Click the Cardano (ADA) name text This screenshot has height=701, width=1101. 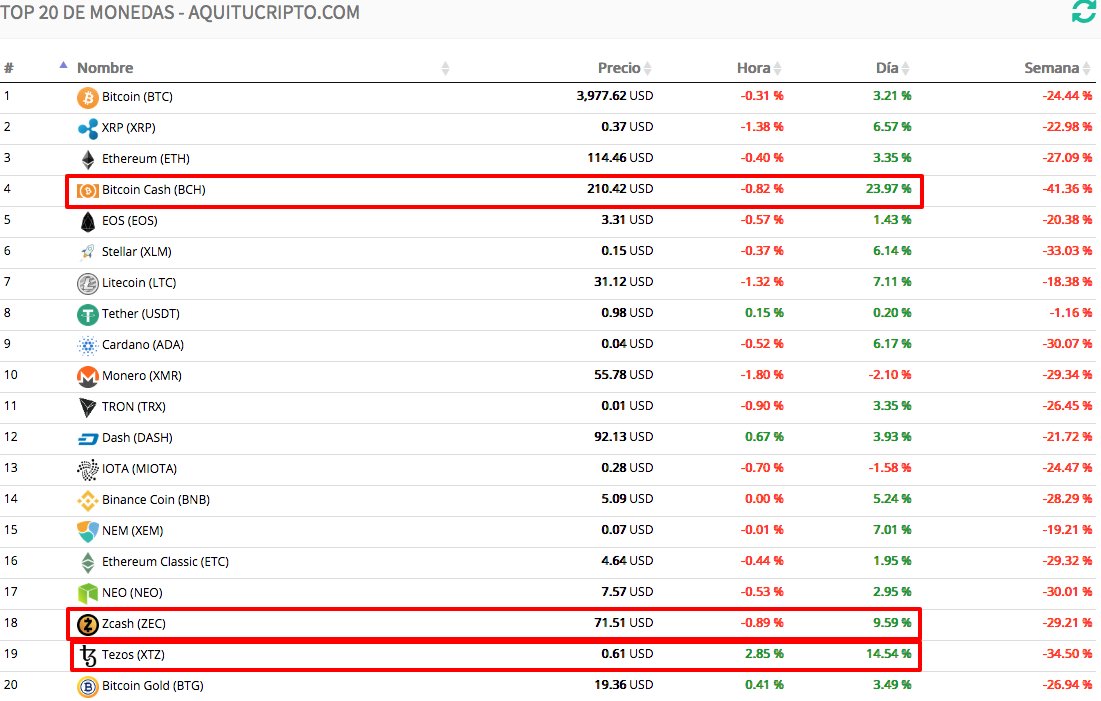tap(143, 345)
